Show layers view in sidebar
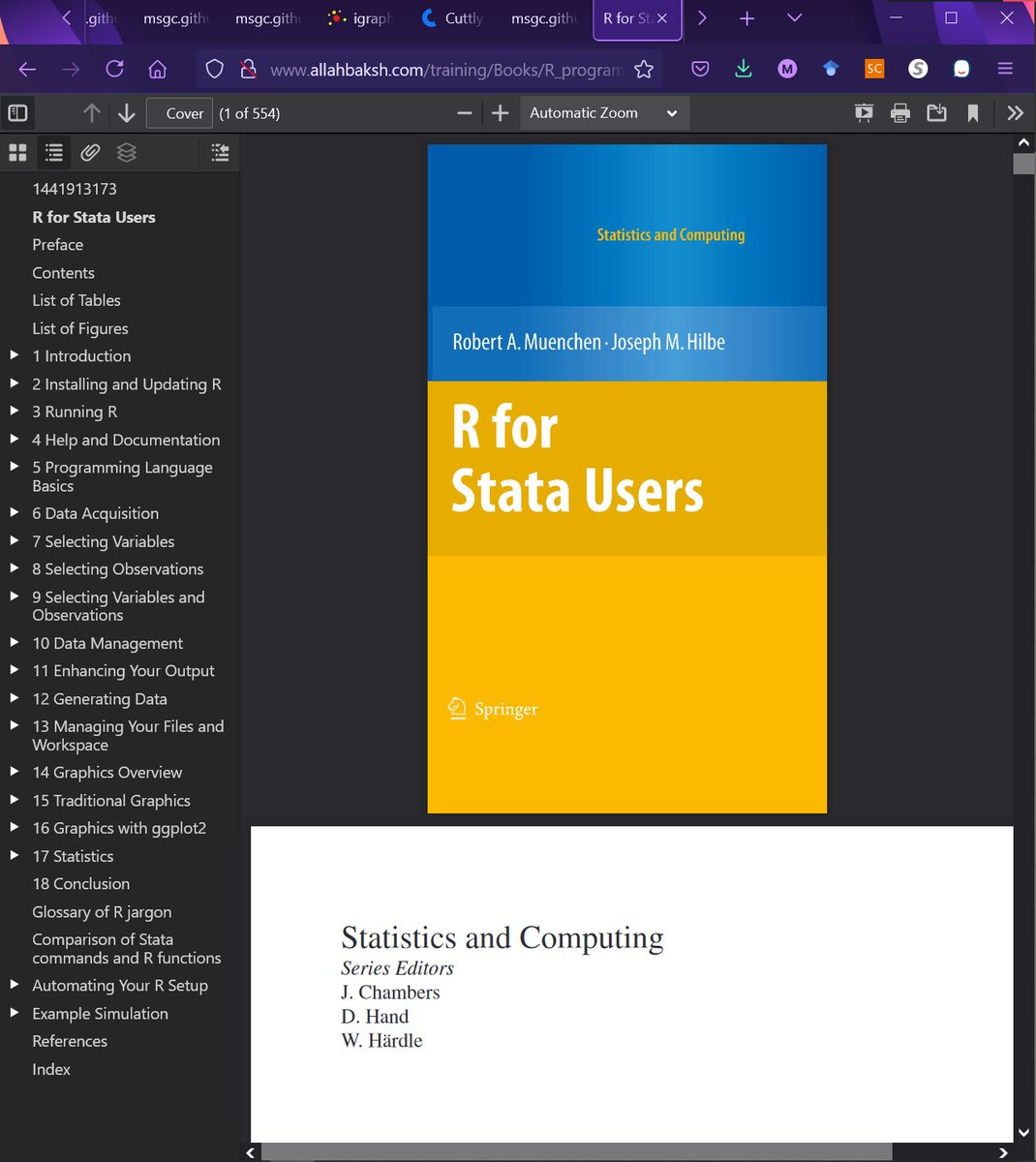This screenshot has height=1162, width=1036. [126, 152]
